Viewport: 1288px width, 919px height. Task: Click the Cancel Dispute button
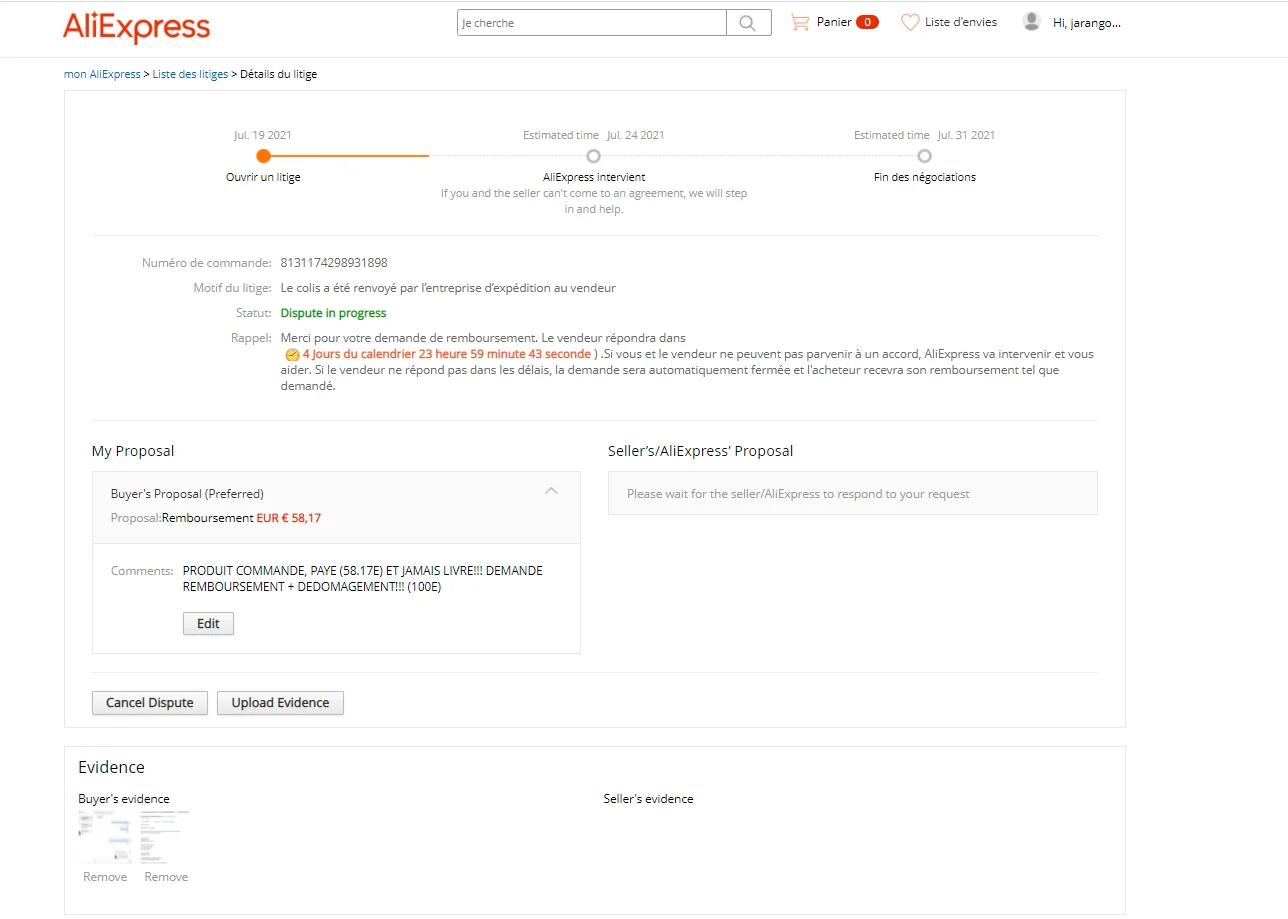(150, 703)
